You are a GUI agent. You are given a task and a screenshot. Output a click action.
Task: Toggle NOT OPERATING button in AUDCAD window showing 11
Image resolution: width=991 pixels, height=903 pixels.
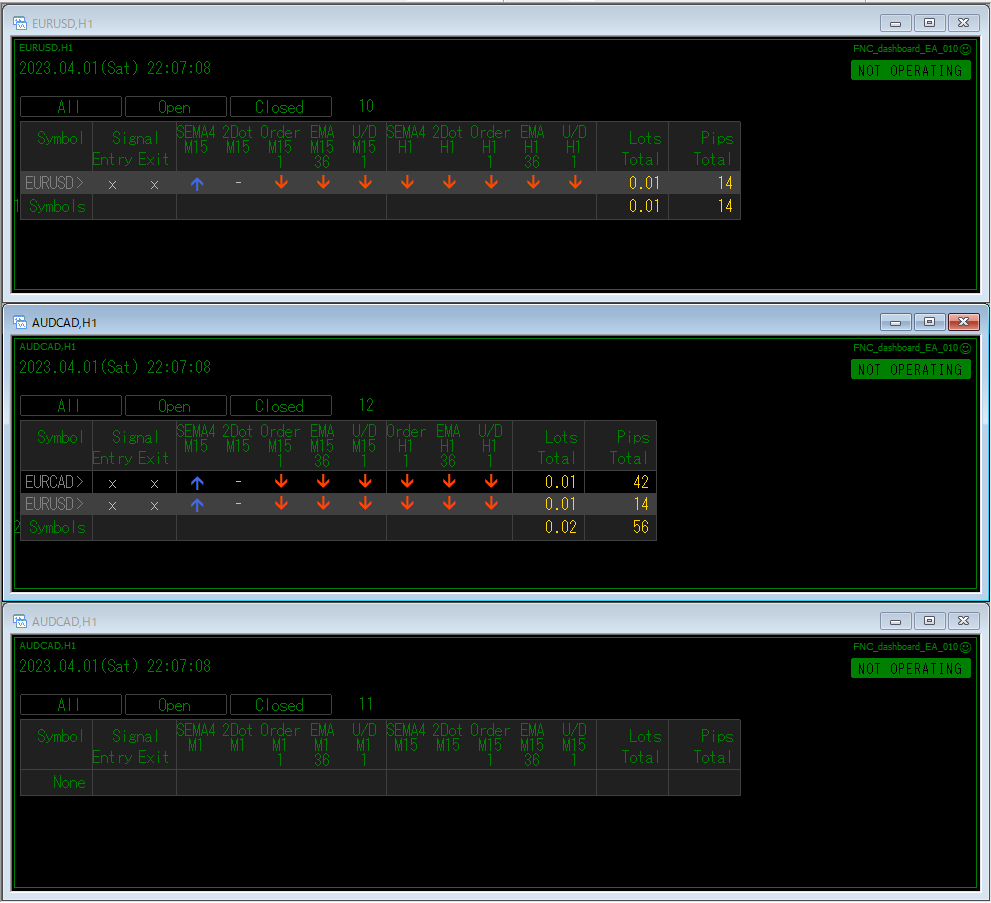(x=911, y=669)
